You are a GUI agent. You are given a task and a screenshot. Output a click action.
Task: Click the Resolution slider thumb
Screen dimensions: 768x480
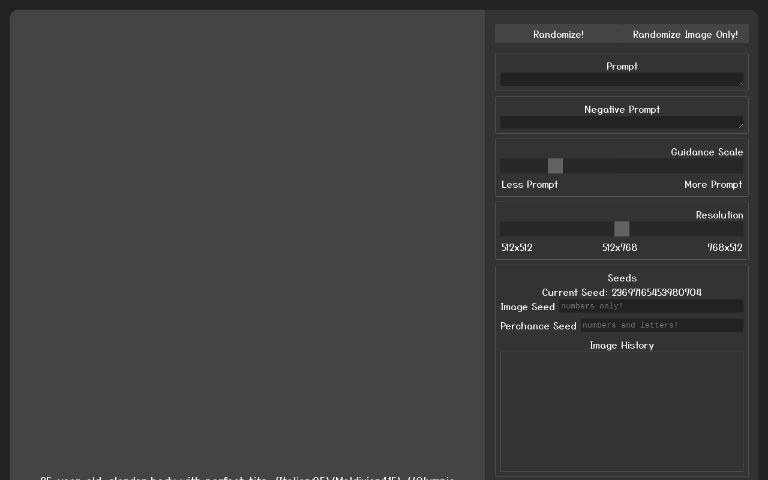pyautogui.click(x=621, y=229)
